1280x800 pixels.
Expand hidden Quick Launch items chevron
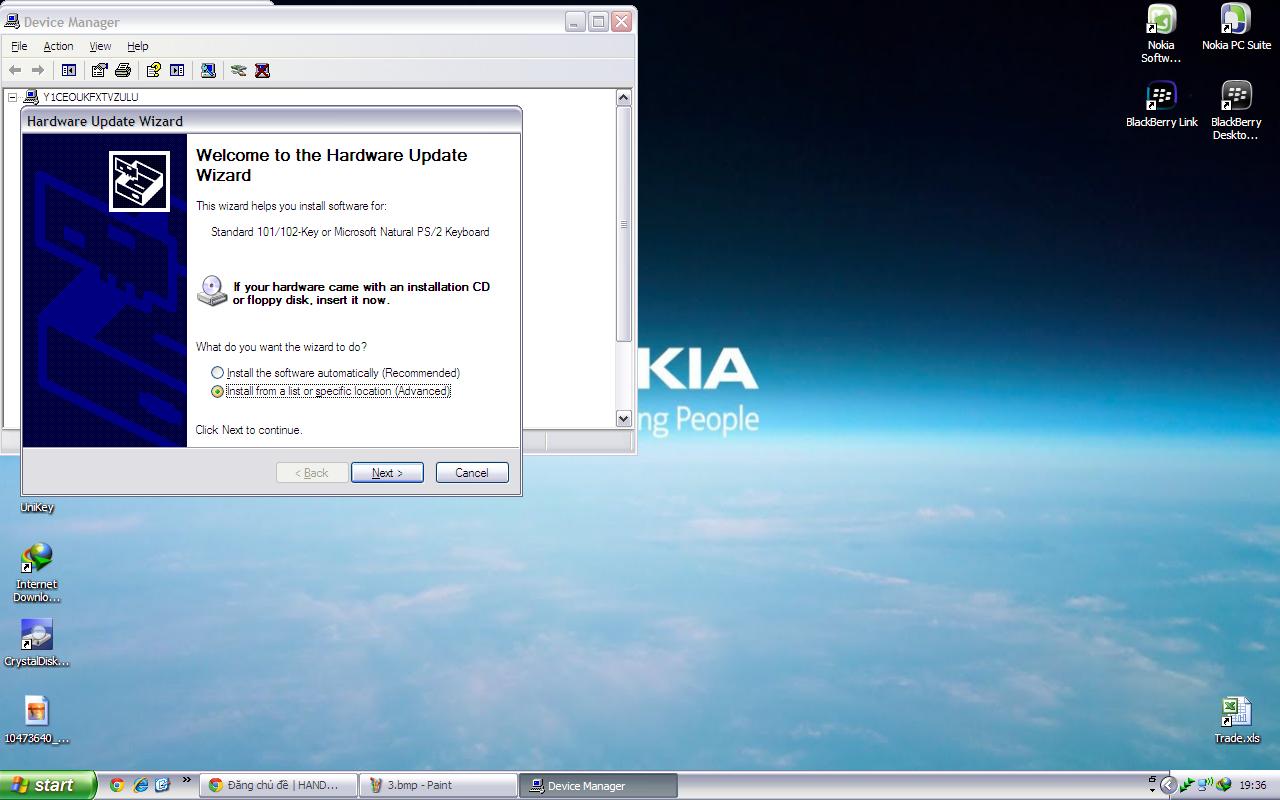186,781
